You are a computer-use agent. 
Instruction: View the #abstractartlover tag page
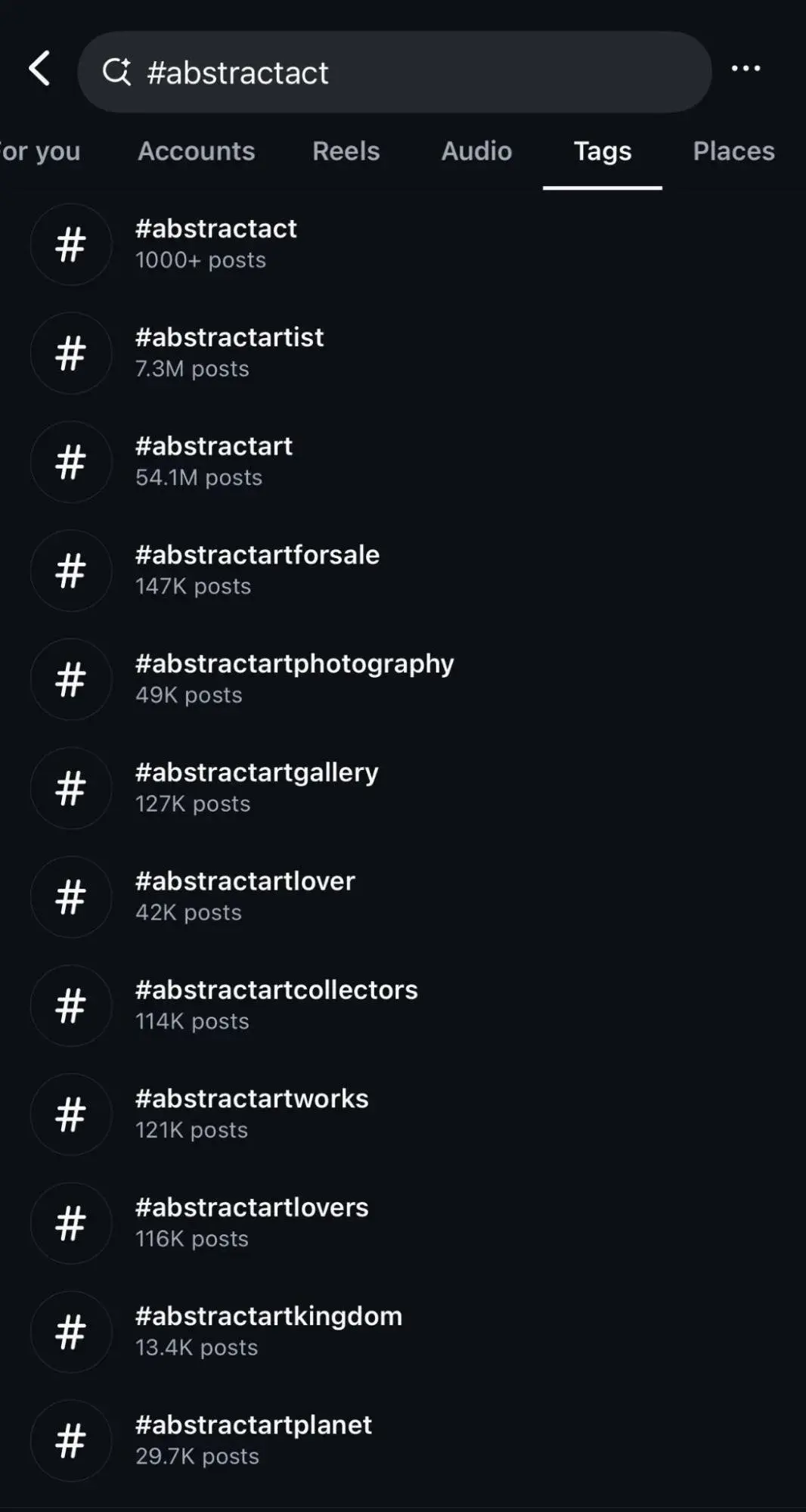pyautogui.click(x=245, y=896)
